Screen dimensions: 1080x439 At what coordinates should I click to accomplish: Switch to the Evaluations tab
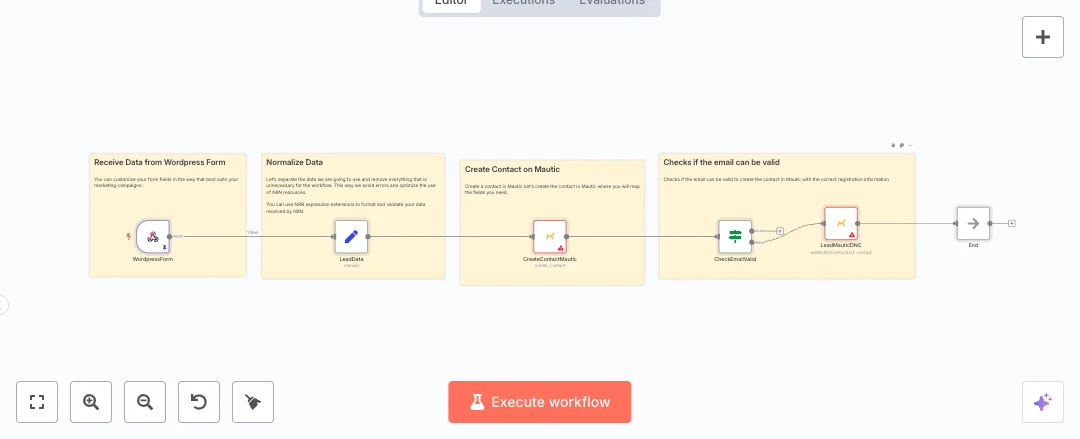(612, 3)
